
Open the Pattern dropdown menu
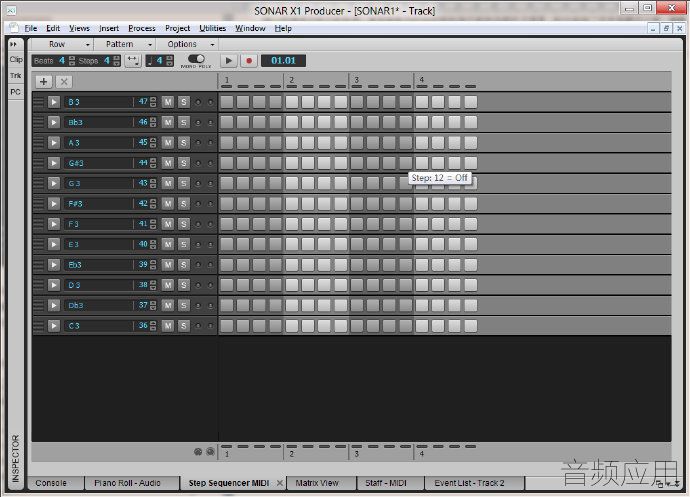click(125, 44)
